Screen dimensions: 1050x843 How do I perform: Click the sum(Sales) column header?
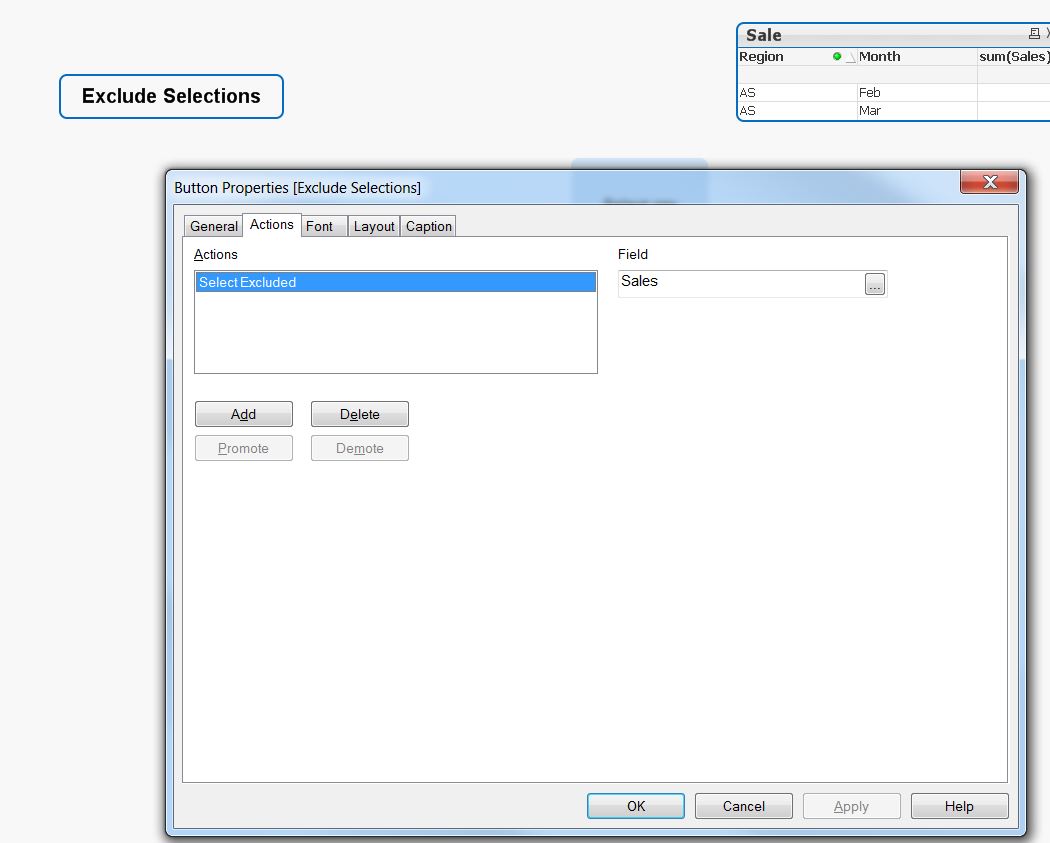click(1014, 57)
